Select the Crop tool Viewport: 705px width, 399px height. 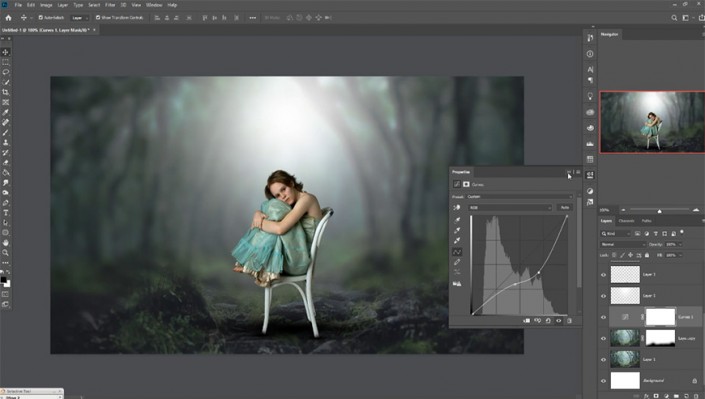(5, 92)
